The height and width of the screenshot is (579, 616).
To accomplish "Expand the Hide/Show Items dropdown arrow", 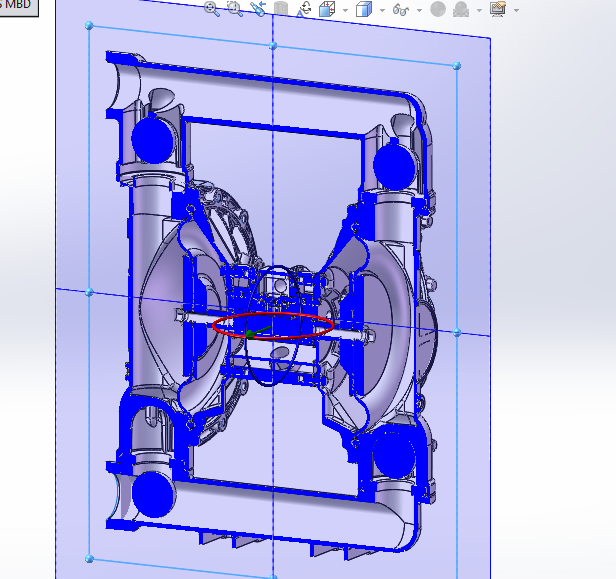I will coord(419,10).
